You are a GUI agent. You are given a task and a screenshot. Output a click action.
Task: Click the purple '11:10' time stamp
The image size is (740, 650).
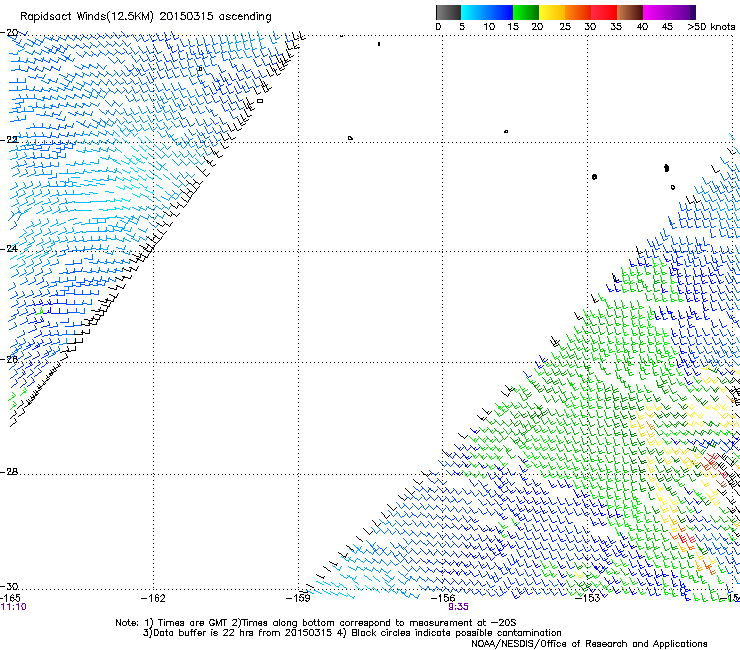[x=14, y=607]
